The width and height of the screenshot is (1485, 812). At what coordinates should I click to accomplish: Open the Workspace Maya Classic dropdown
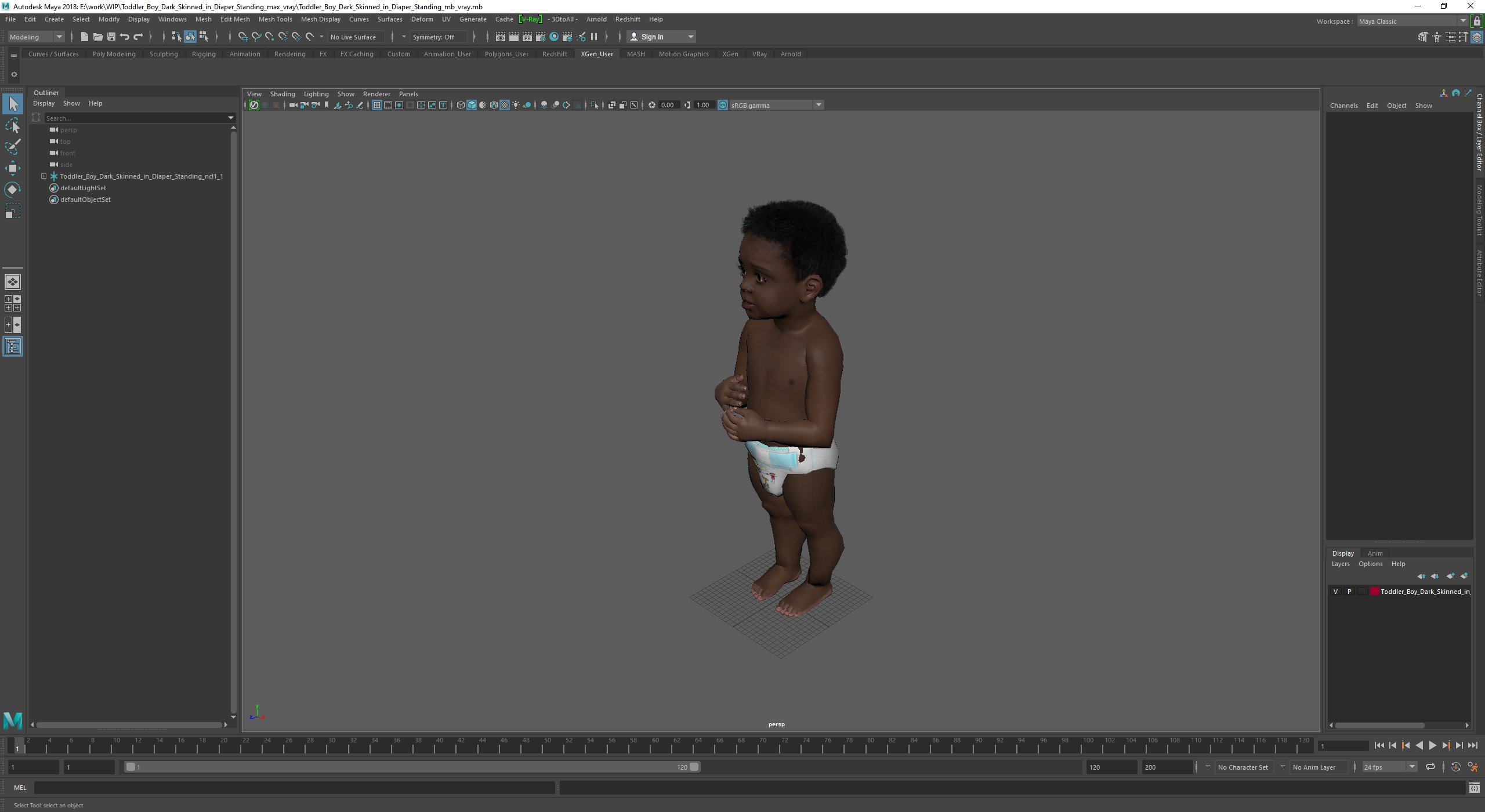pos(1412,21)
